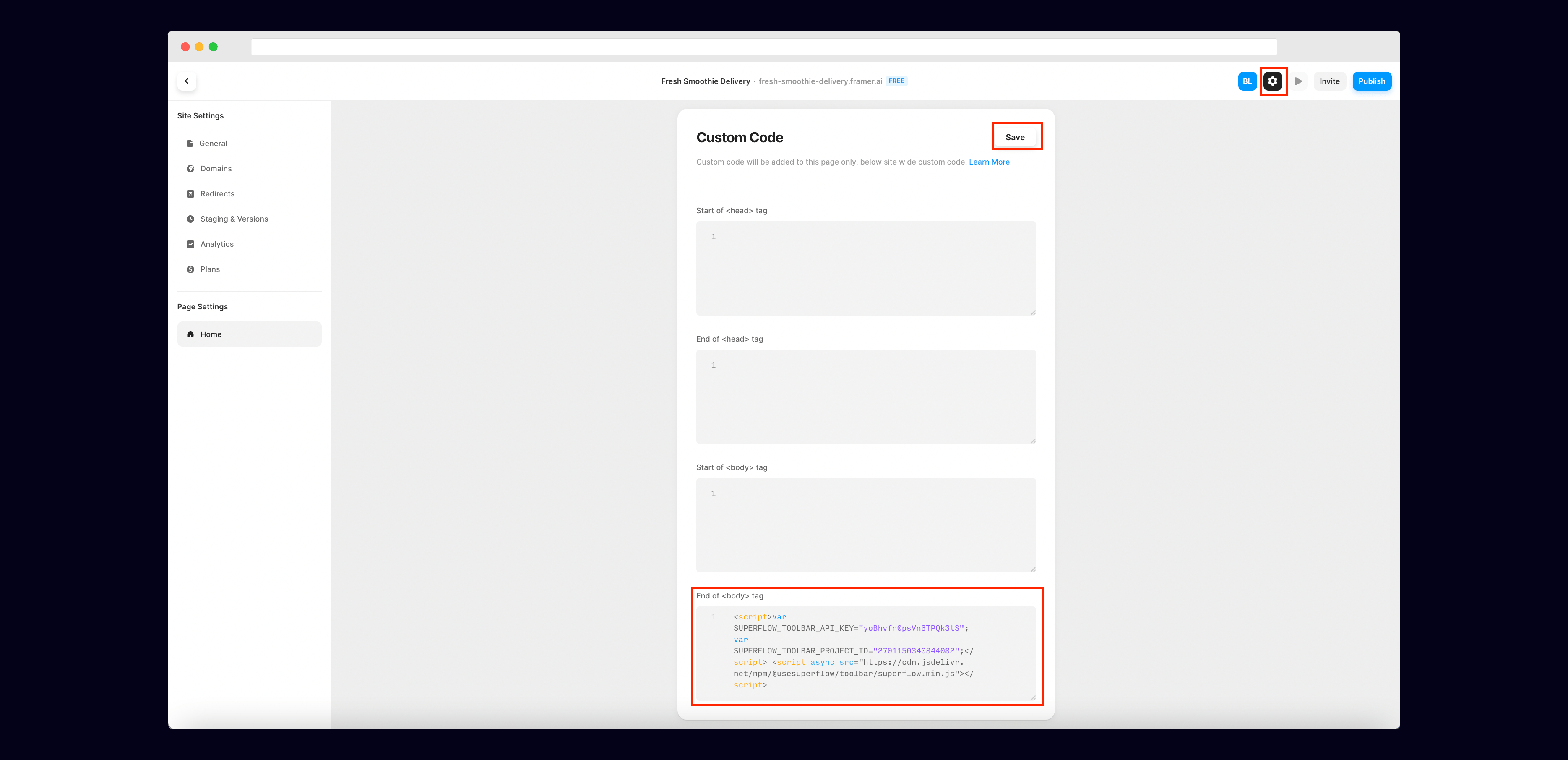Open Staging & Versions settings
Image resolution: width=1568 pixels, height=760 pixels.
coord(250,219)
